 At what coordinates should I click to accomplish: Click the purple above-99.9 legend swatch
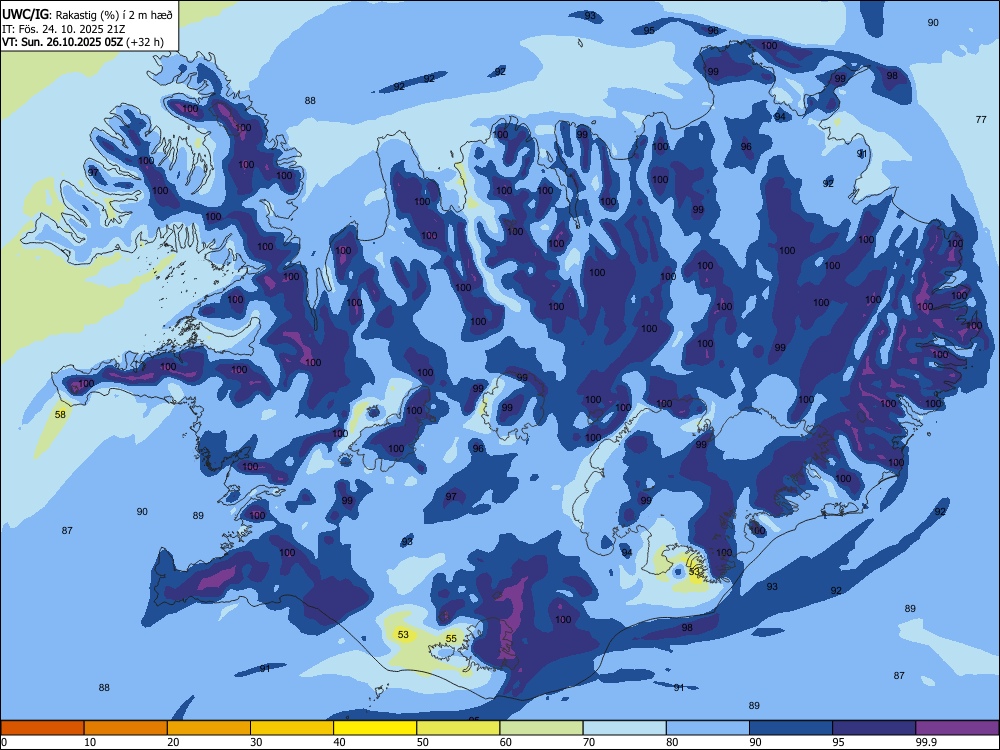click(957, 728)
